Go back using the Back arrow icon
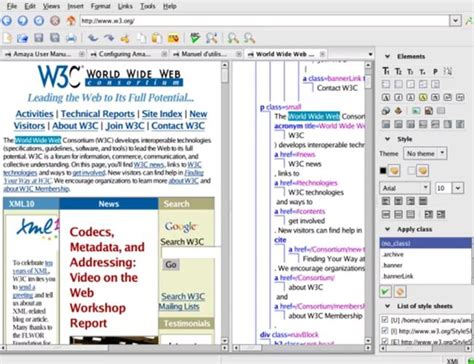 (x=7, y=21)
